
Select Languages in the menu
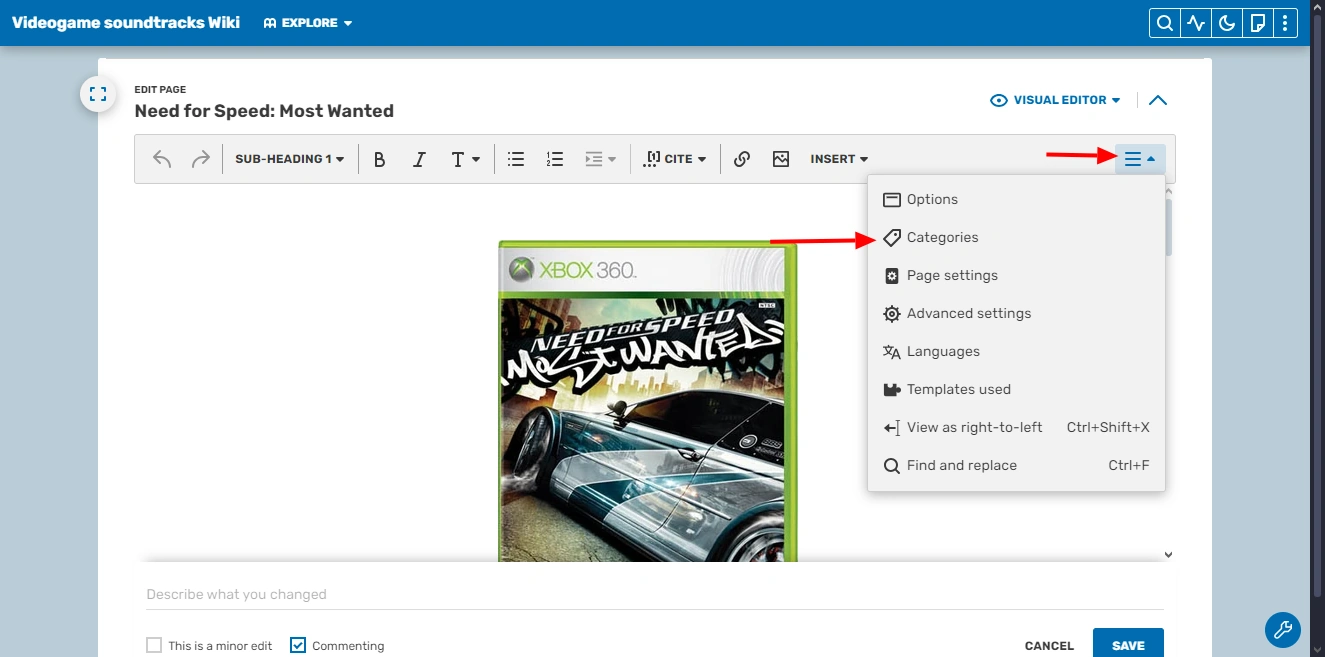(1016, 351)
